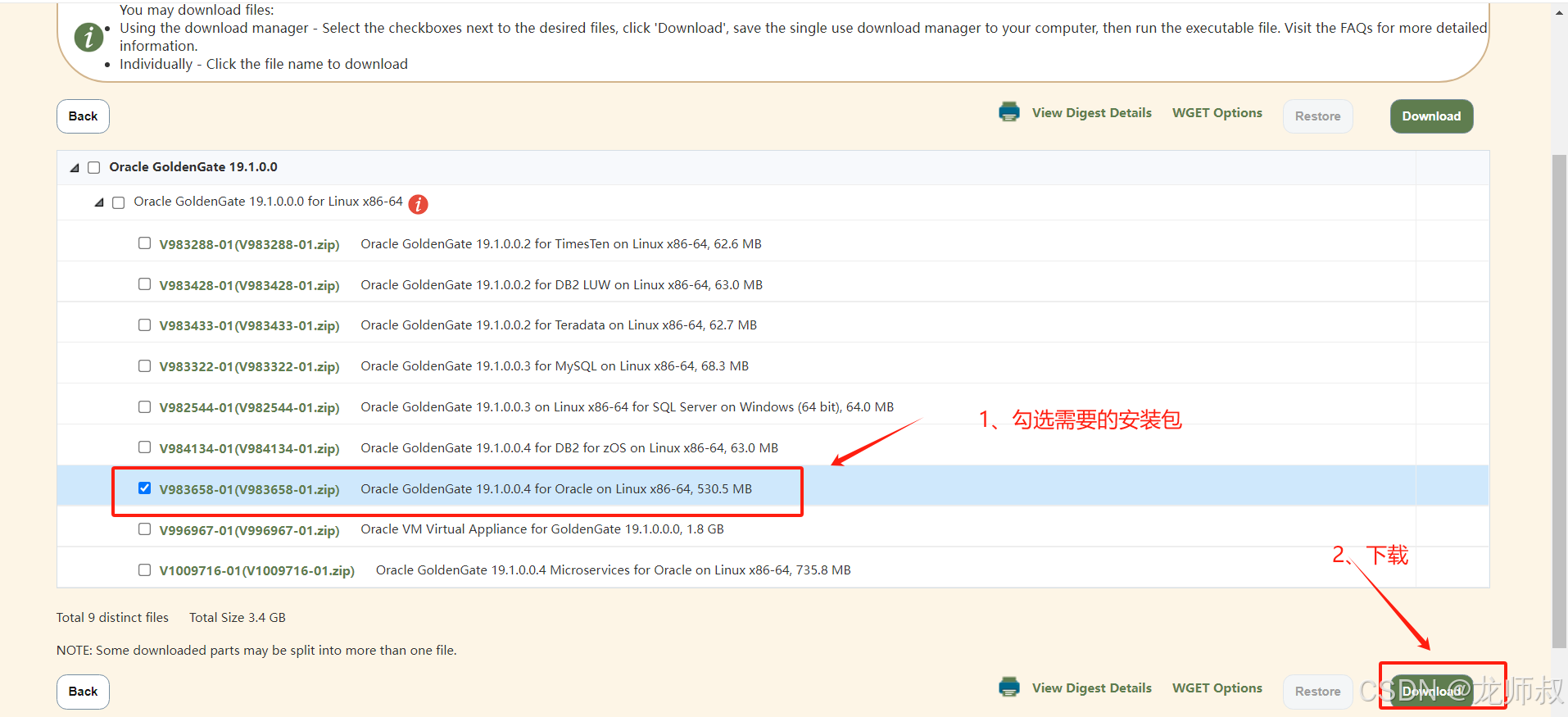Image resolution: width=1568 pixels, height=717 pixels.
Task: Click red info icon next to Linux x86-64
Action: 418,204
